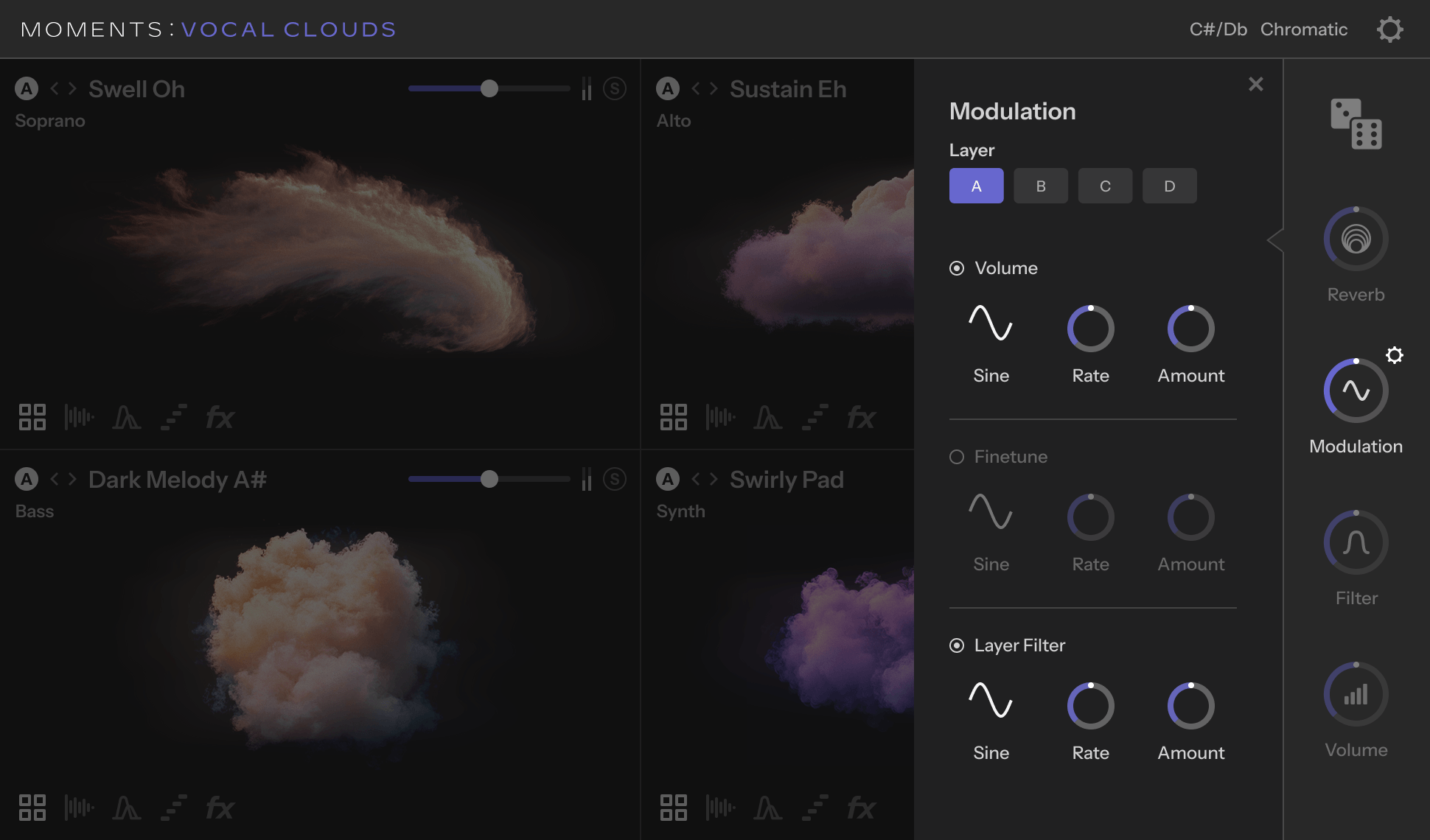Enable the Finetune modulation radio button

pyautogui.click(x=957, y=457)
